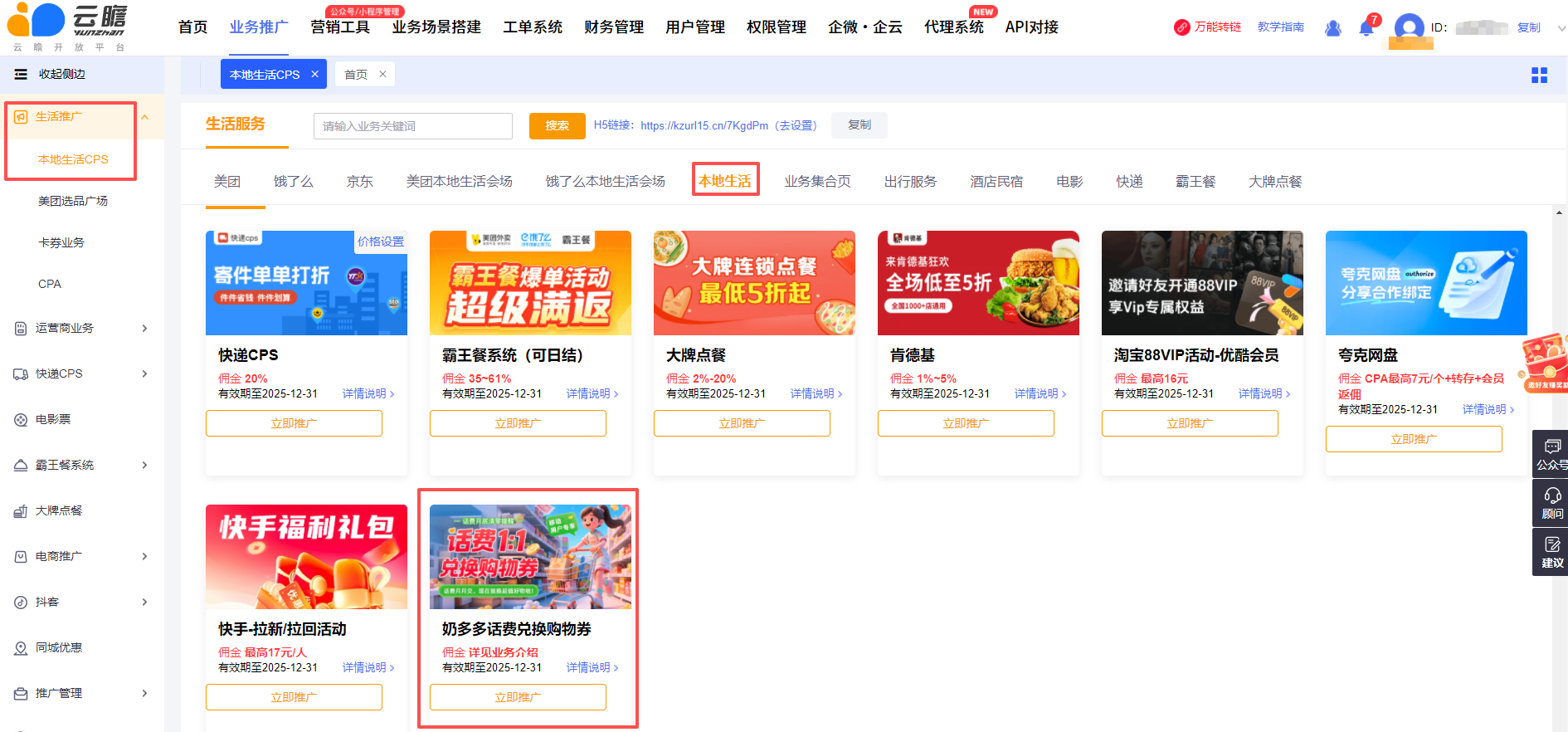Open 顾问 headset widget
The height and width of the screenshot is (732, 1568).
click(1551, 503)
